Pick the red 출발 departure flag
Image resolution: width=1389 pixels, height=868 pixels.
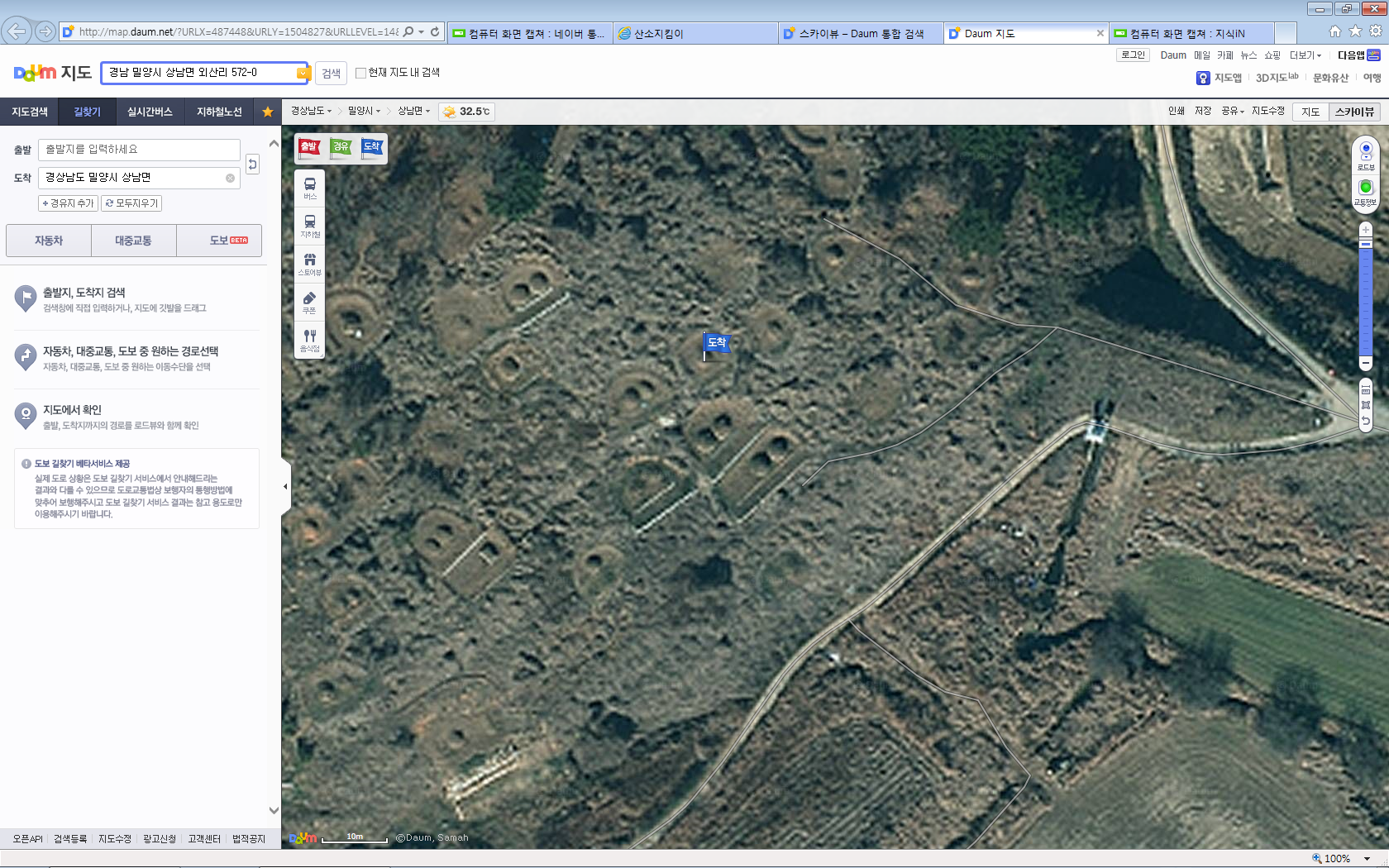tap(309, 148)
